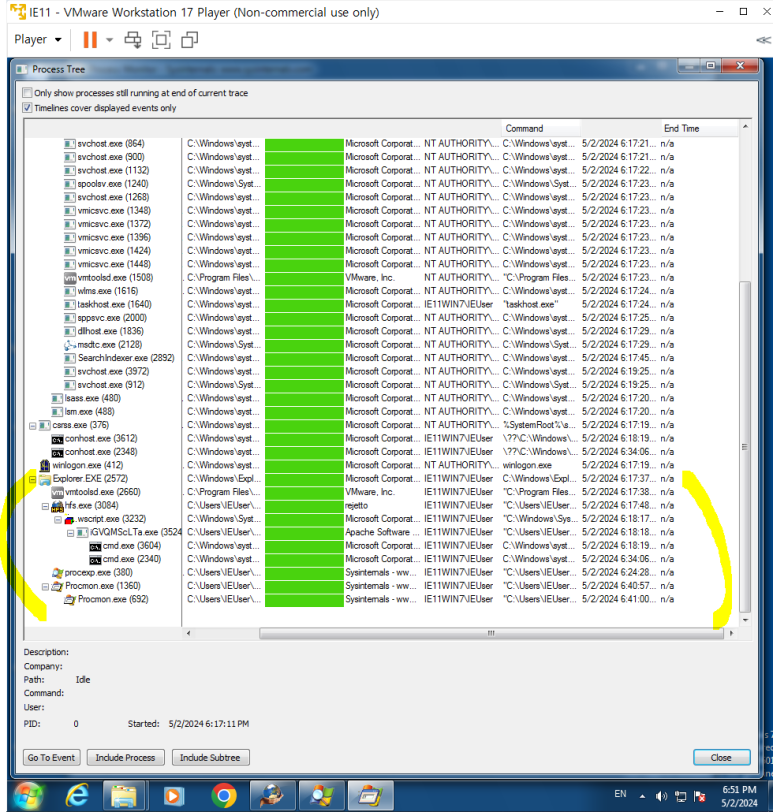
Task: Select the conhost.exe (3612) icon
Action: pos(57,439)
